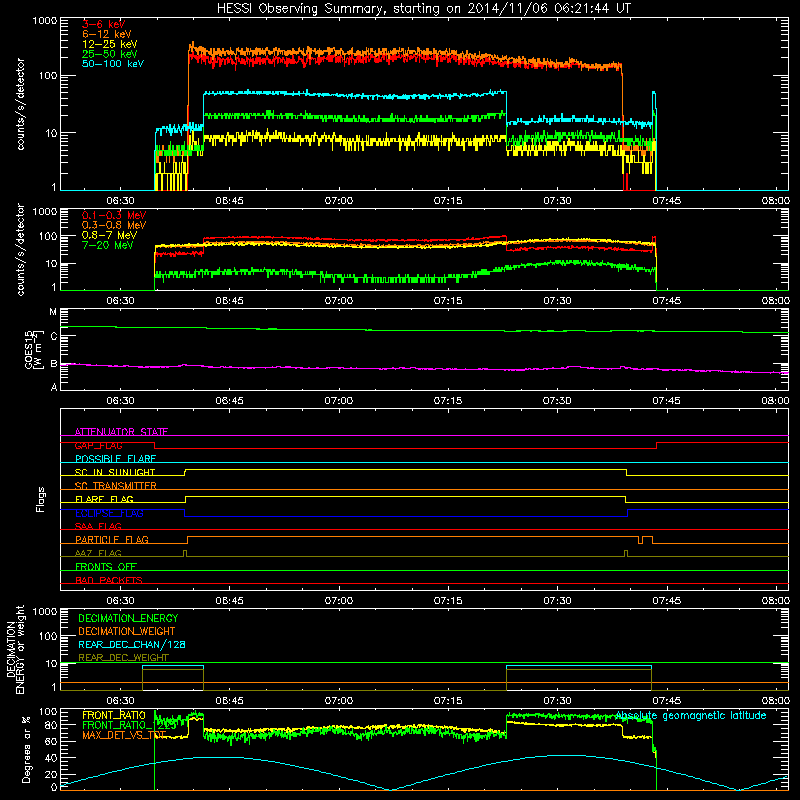Click the DECIMATION_ENERGY legend label
Viewport: 800px width, 800px height.
click(x=128, y=618)
